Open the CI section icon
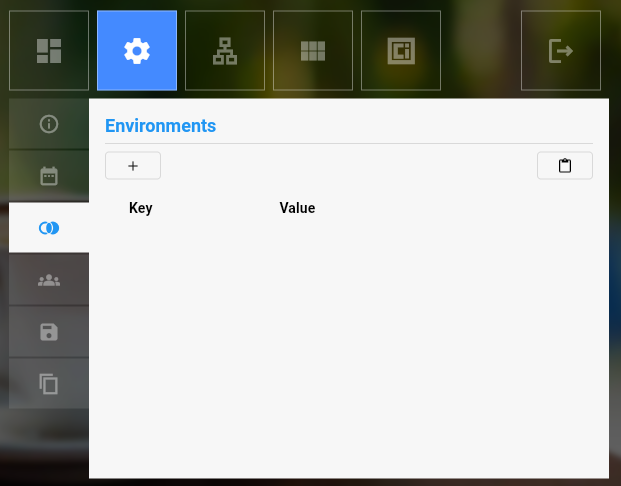 point(401,51)
